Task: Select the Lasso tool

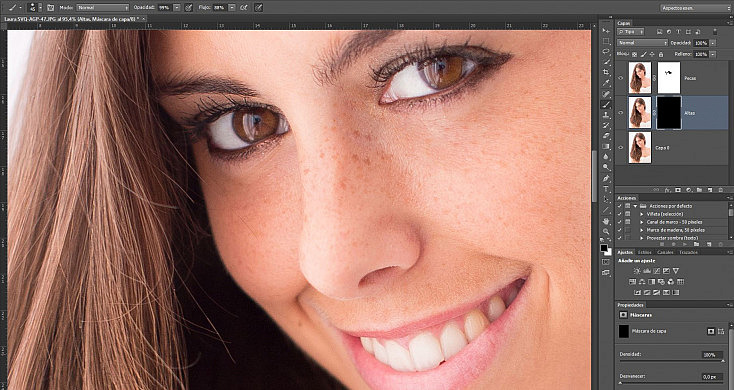Action: pyautogui.click(x=606, y=51)
